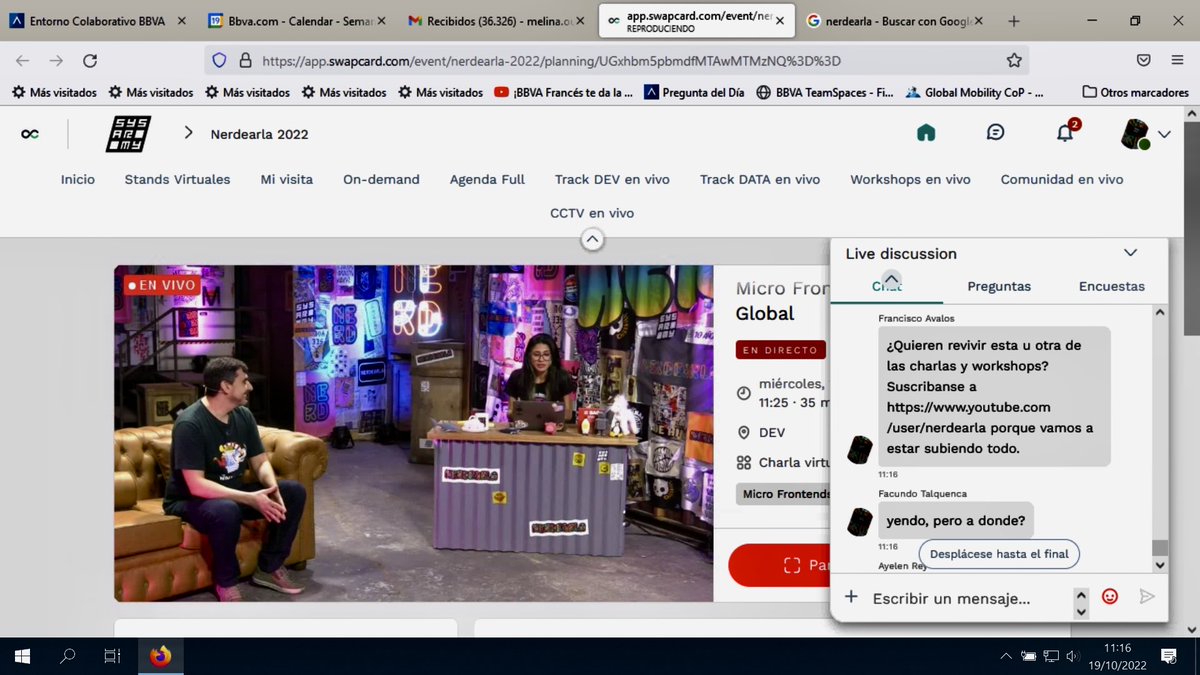Open Task View on taskbar

112,656
